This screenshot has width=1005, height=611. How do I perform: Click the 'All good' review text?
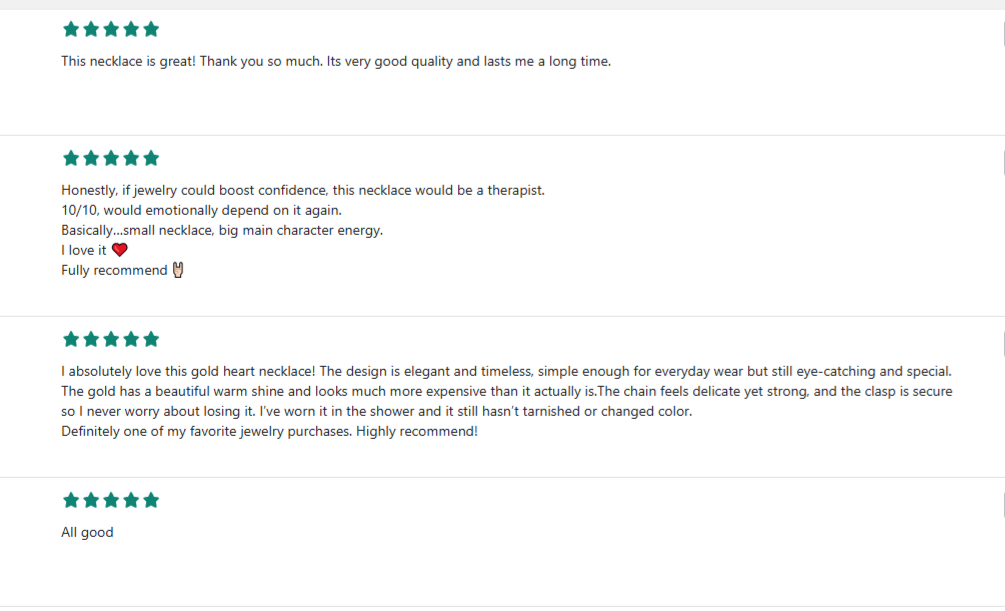pyautogui.click(x=87, y=532)
